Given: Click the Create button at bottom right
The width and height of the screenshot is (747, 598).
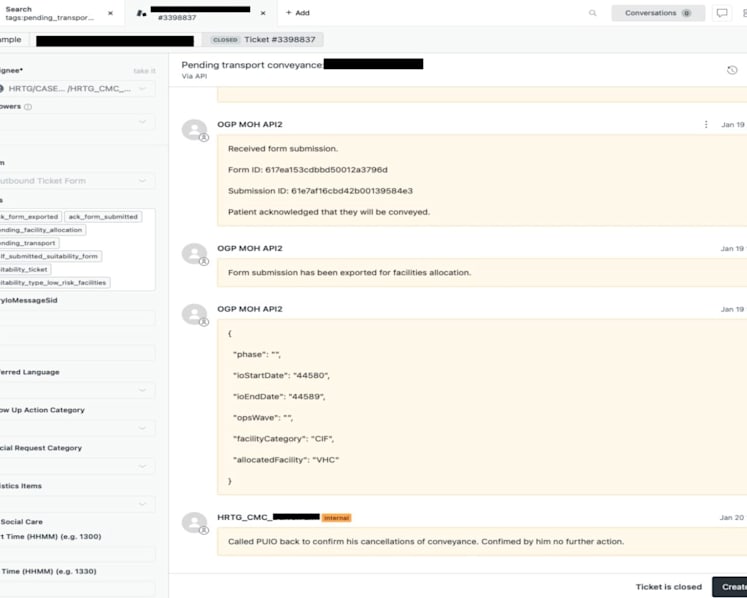Looking at the screenshot, I should click(730, 587).
